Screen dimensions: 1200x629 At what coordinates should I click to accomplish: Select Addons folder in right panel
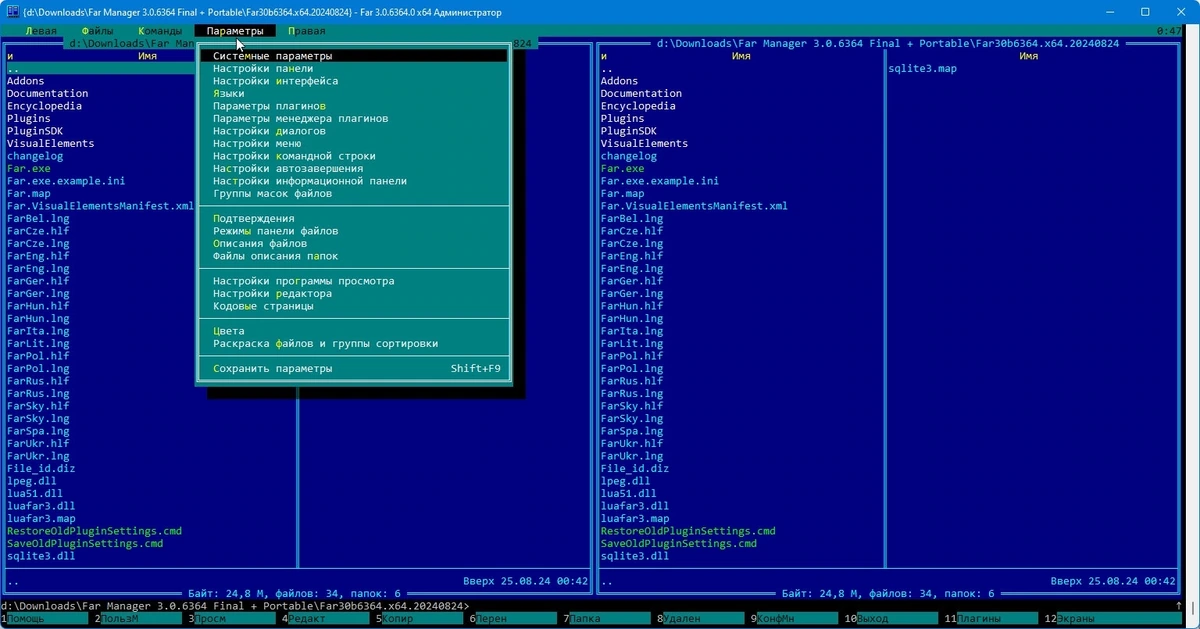(619, 81)
